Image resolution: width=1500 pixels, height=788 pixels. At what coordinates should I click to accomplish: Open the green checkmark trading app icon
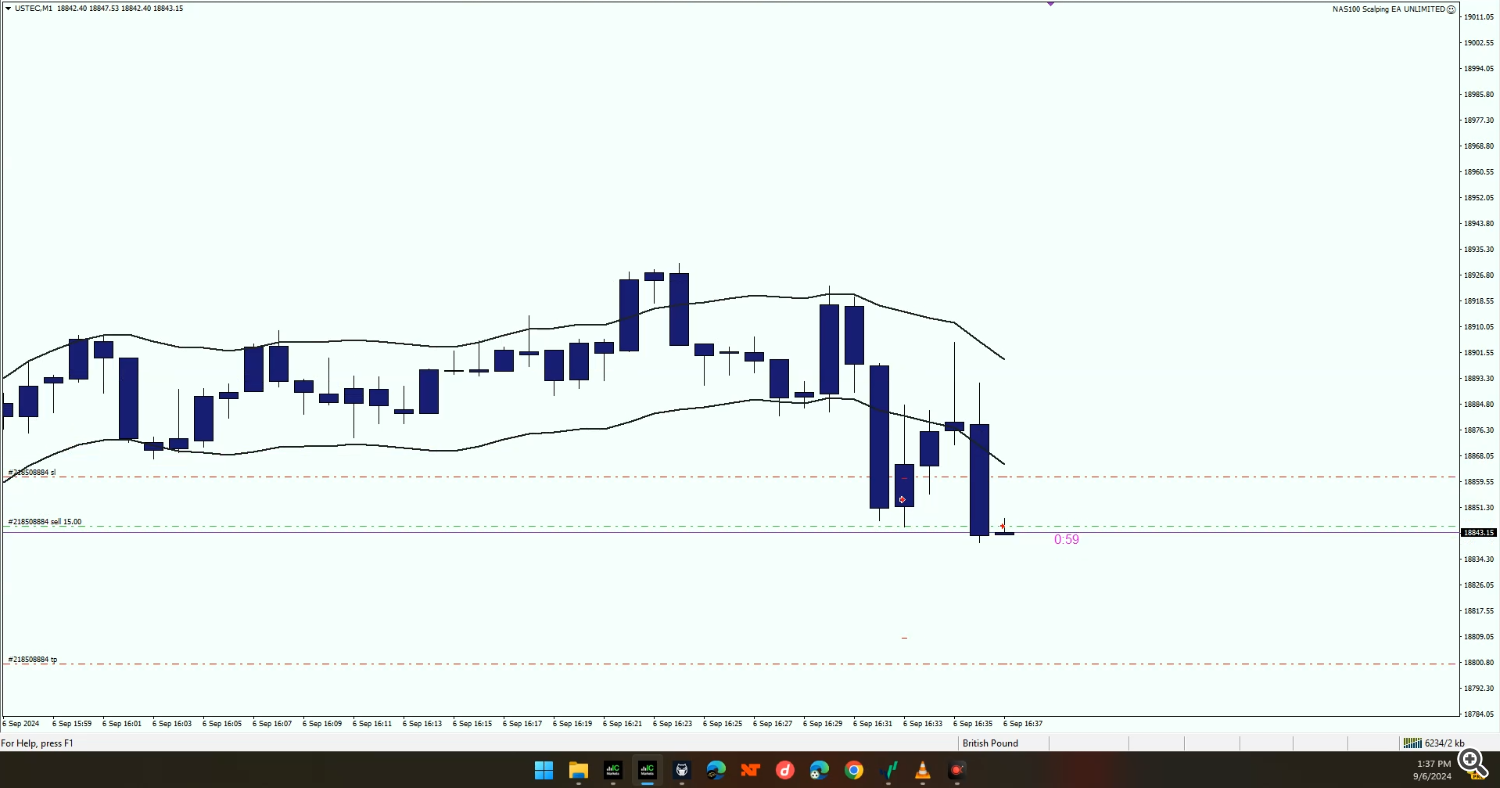click(x=889, y=770)
